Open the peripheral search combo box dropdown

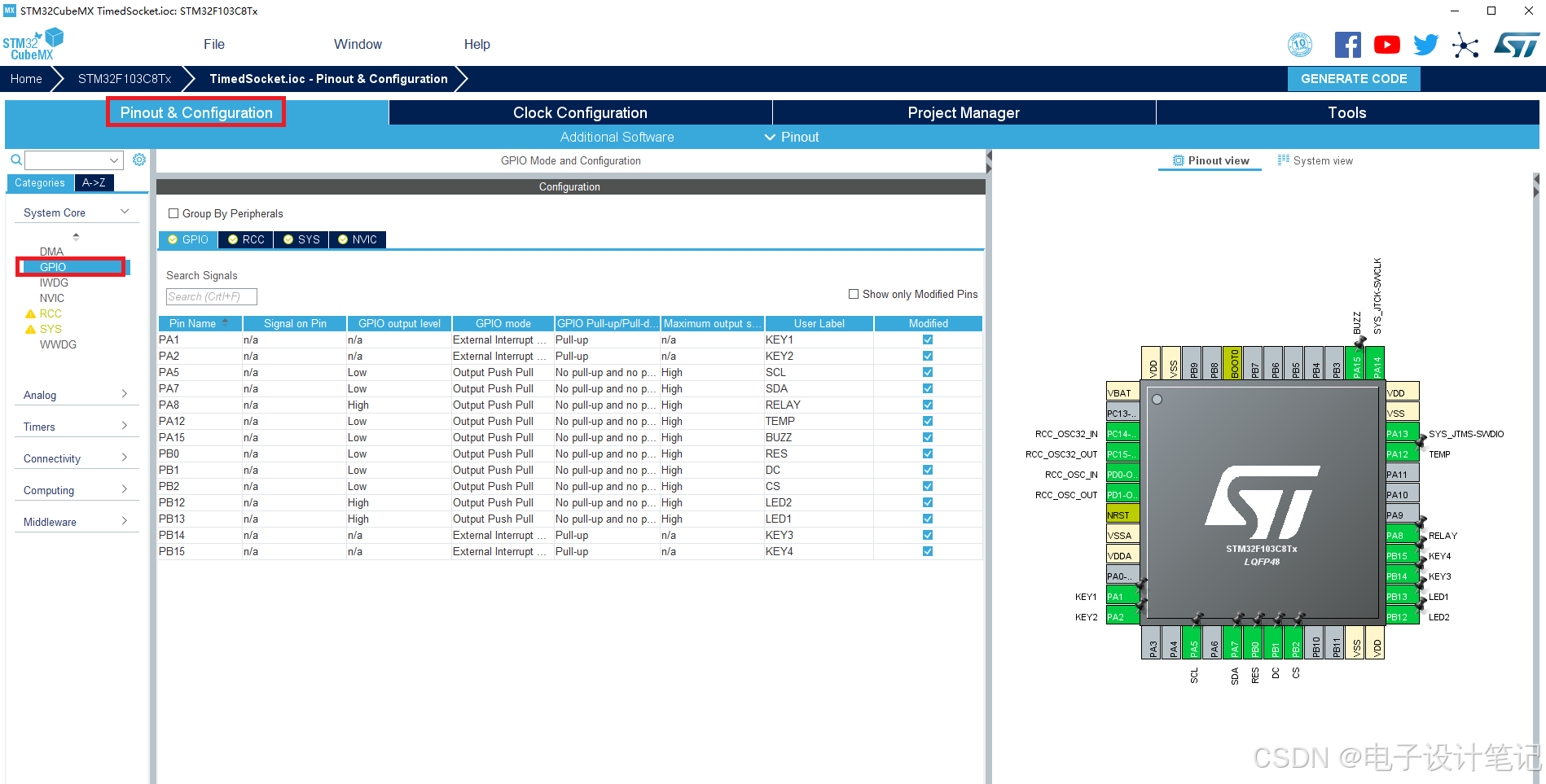pyautogui.click(x=114, y=160)
